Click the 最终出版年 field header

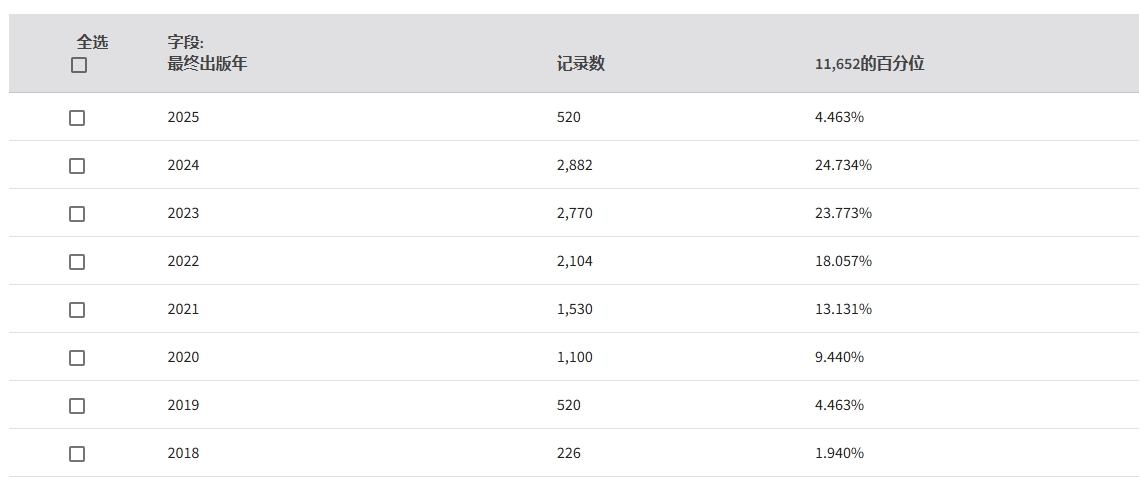[x=207, y=64]
